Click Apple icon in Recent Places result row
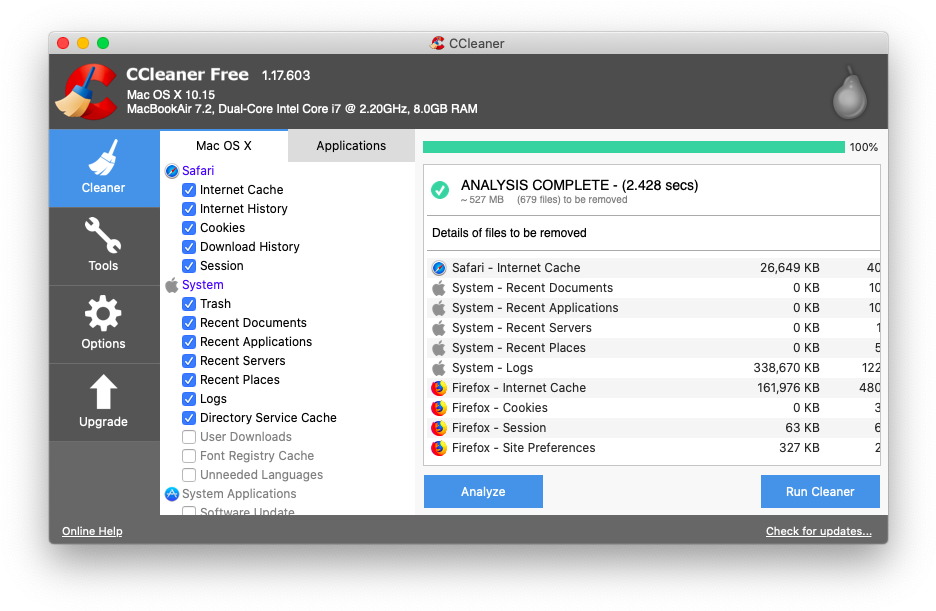Viewport: 936px width, 611px height. pos(439,348)
